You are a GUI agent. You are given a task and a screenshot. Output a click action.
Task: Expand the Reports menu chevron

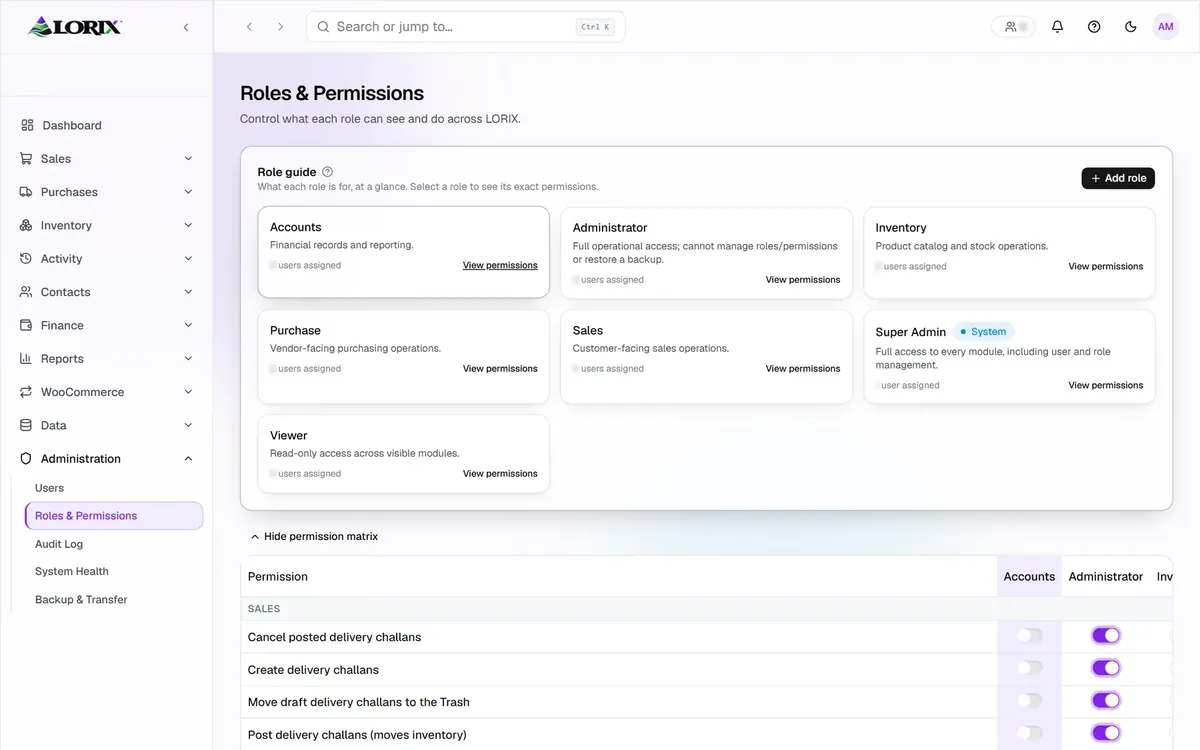point(188,358)
